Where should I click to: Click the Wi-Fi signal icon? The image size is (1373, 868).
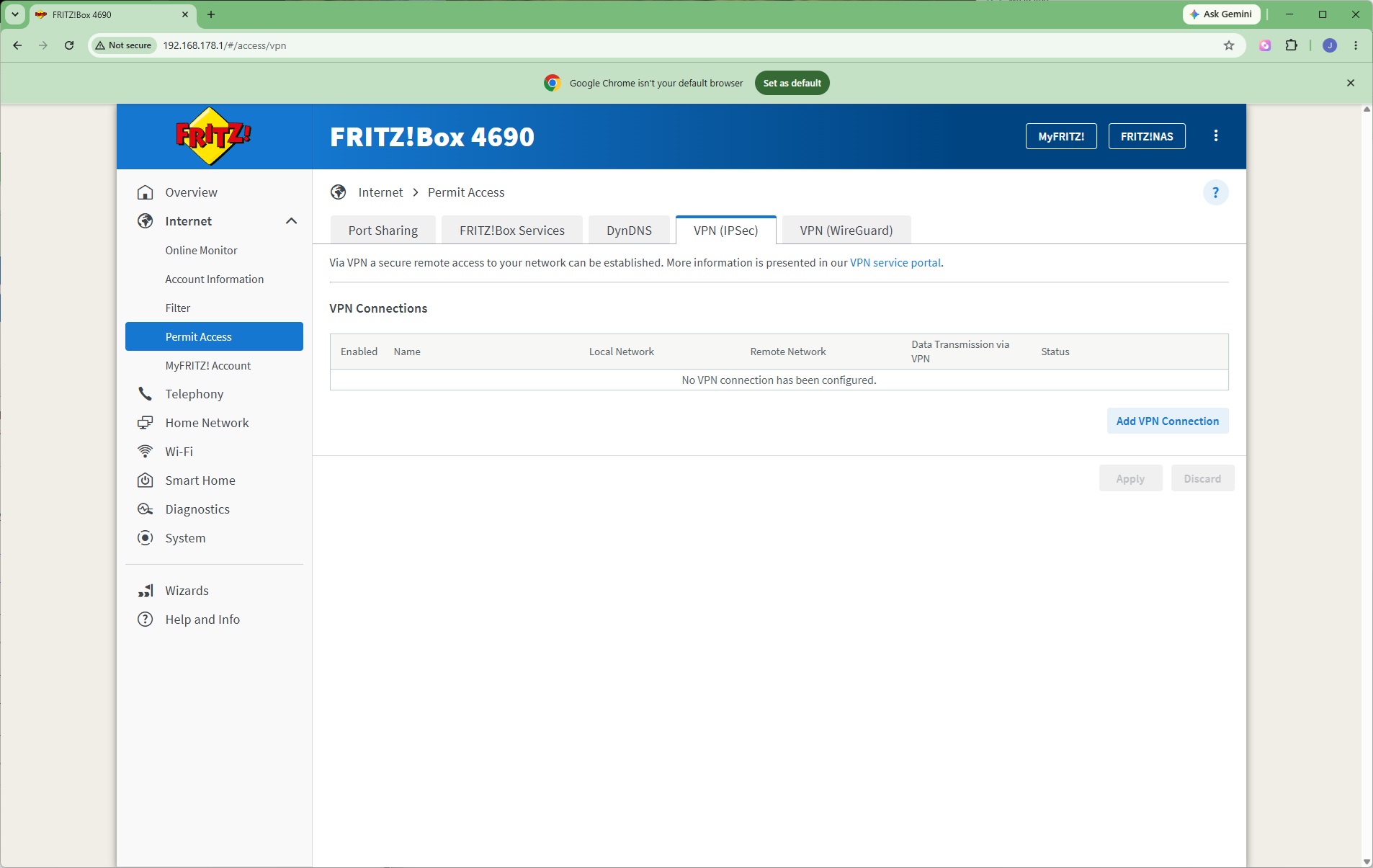coord(146,452)
